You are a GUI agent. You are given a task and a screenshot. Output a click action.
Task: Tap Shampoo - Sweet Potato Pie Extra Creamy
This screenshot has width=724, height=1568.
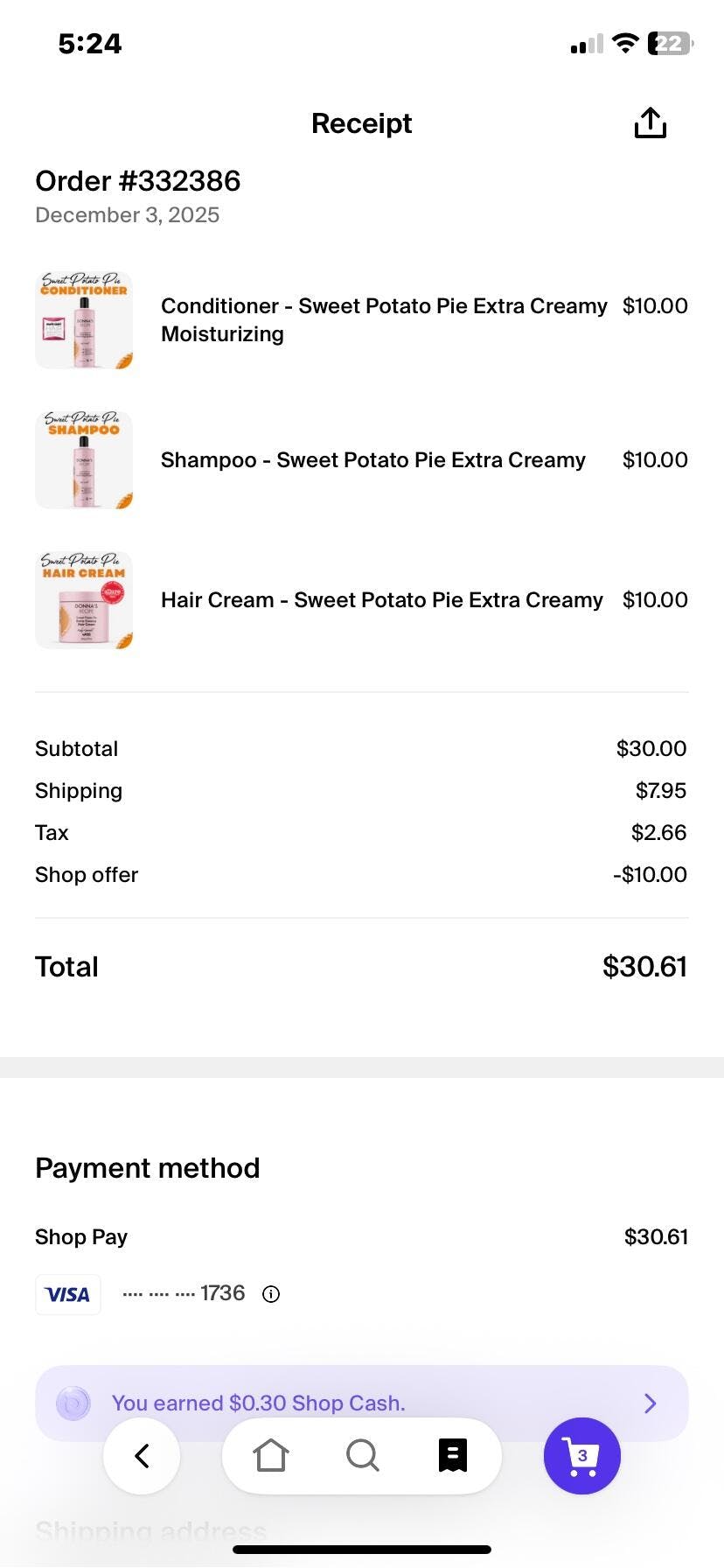pyautogui.click(x=372, y=460)
